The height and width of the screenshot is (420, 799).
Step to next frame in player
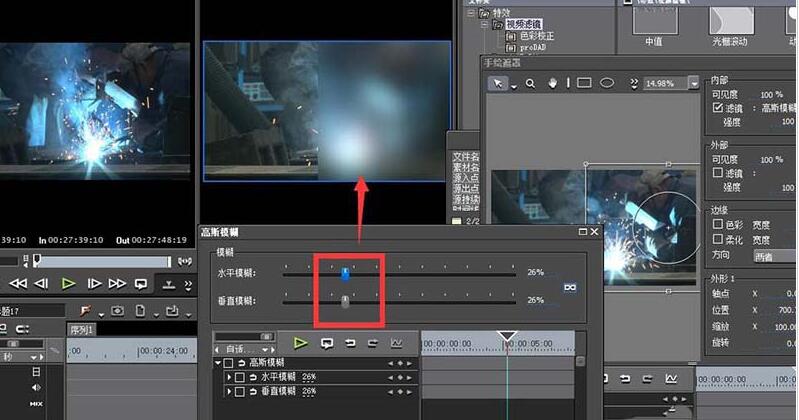(94, 283)
